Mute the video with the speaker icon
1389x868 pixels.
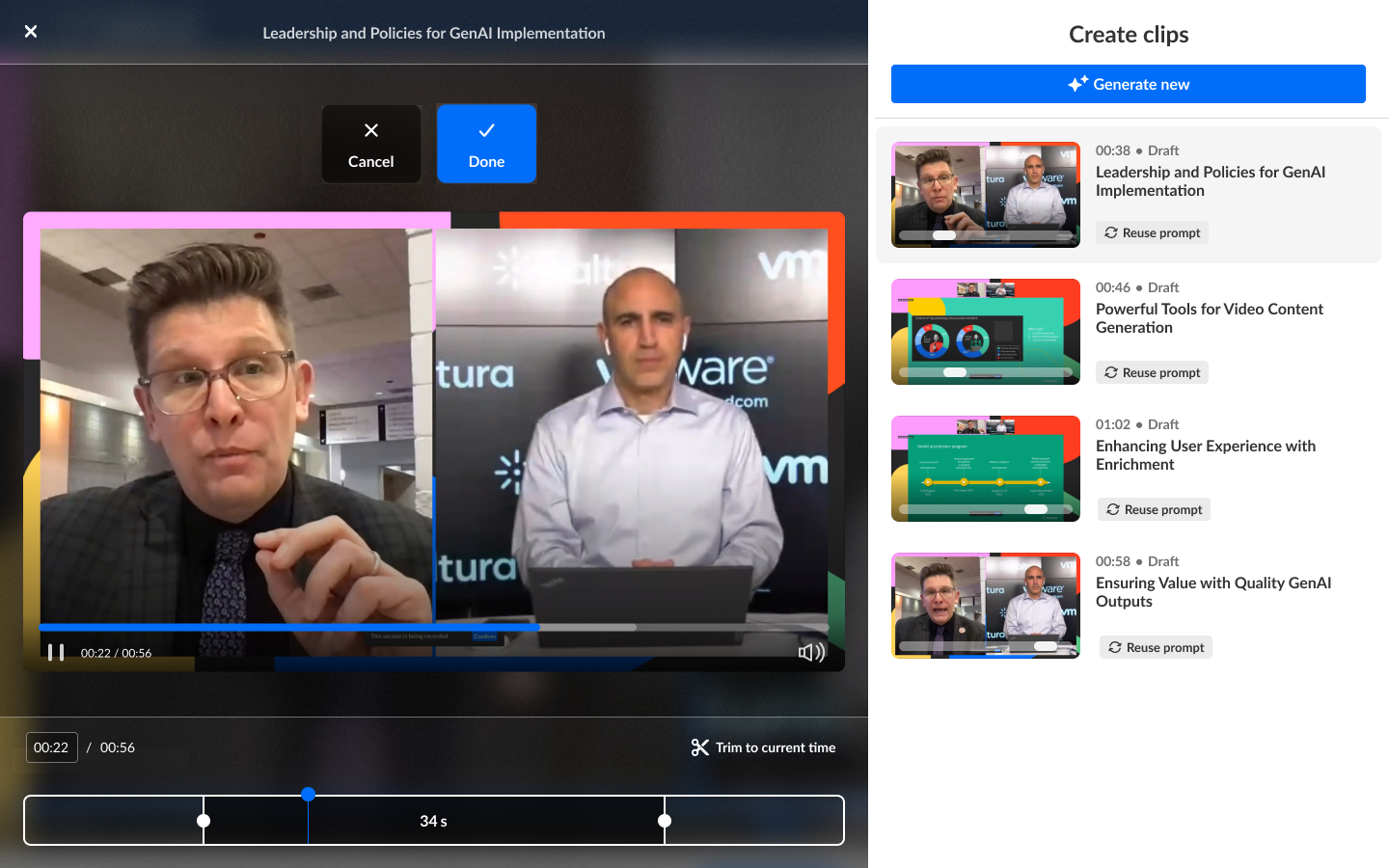[x=811, y=653]
